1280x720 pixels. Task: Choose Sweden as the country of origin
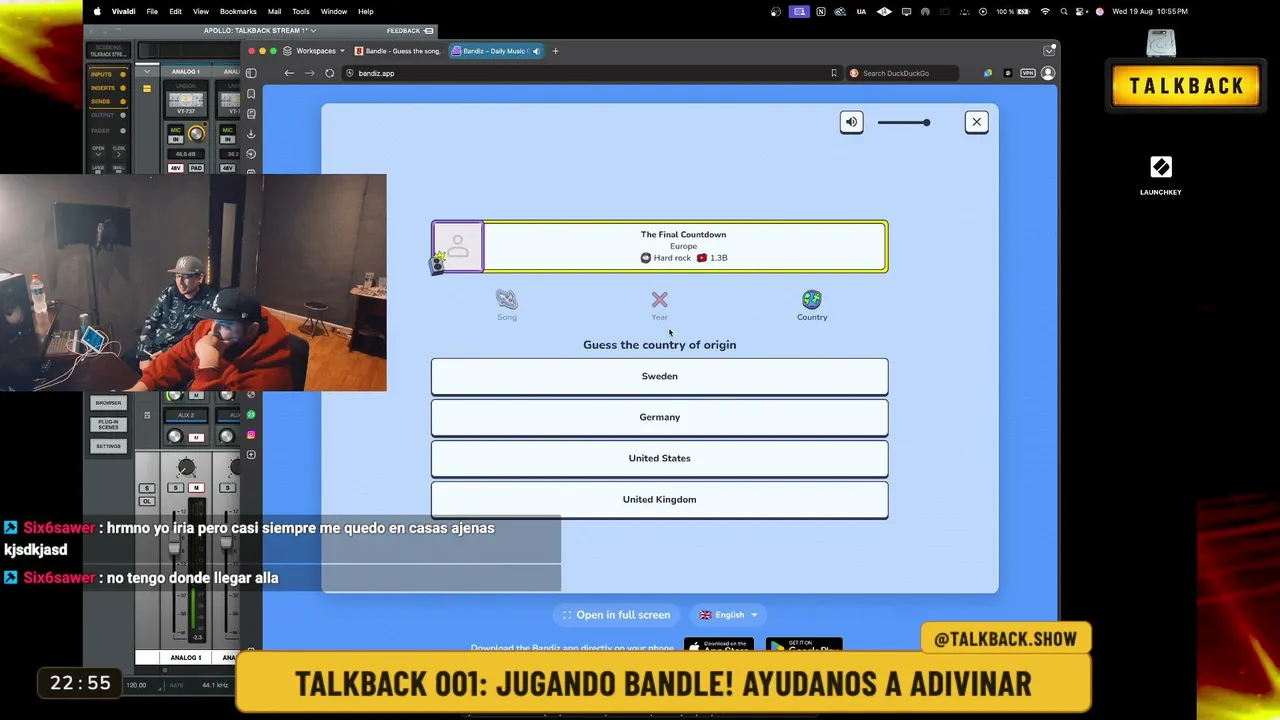pos(659,376)
